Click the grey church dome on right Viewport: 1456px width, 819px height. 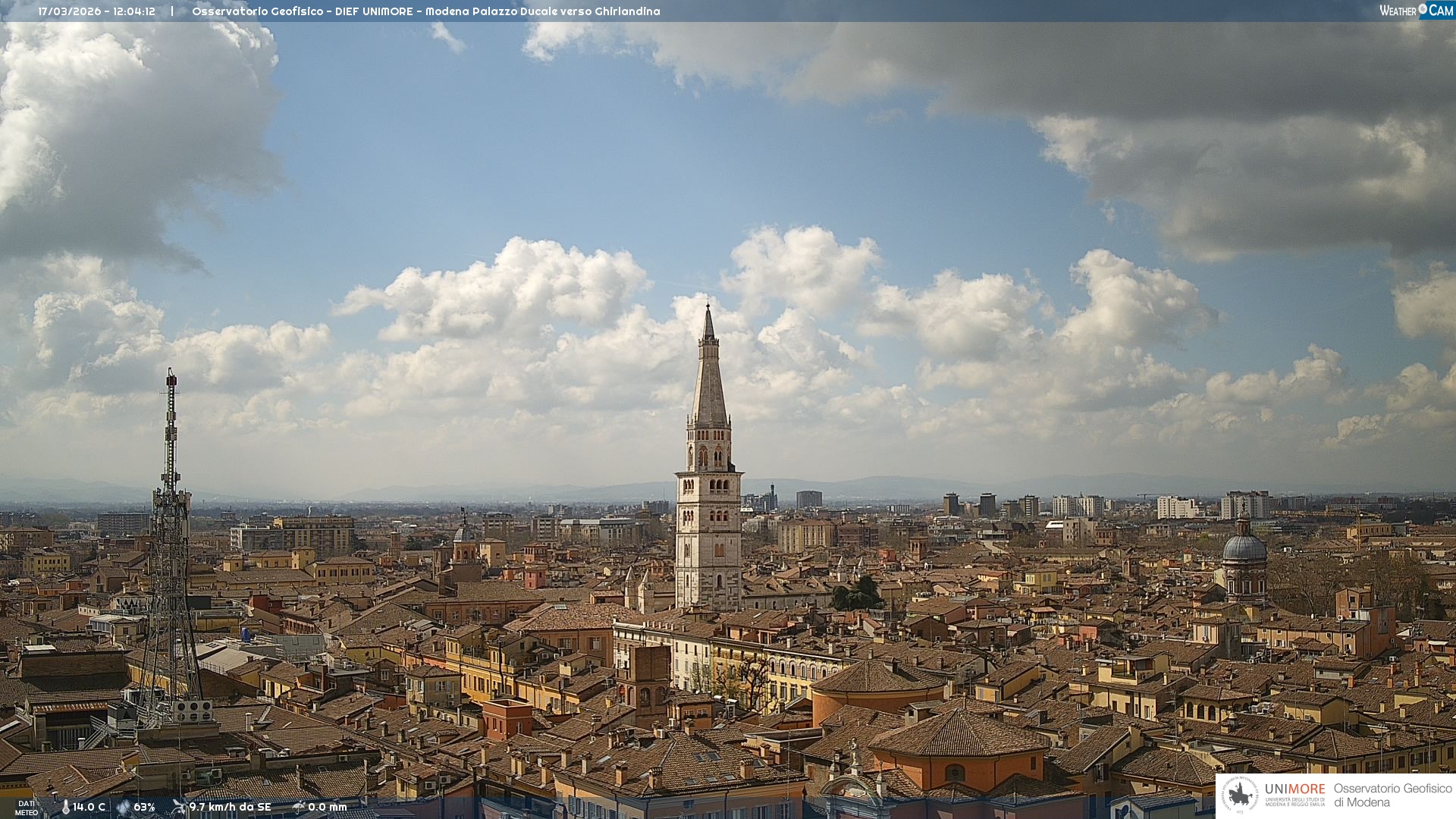(1244, 548)
